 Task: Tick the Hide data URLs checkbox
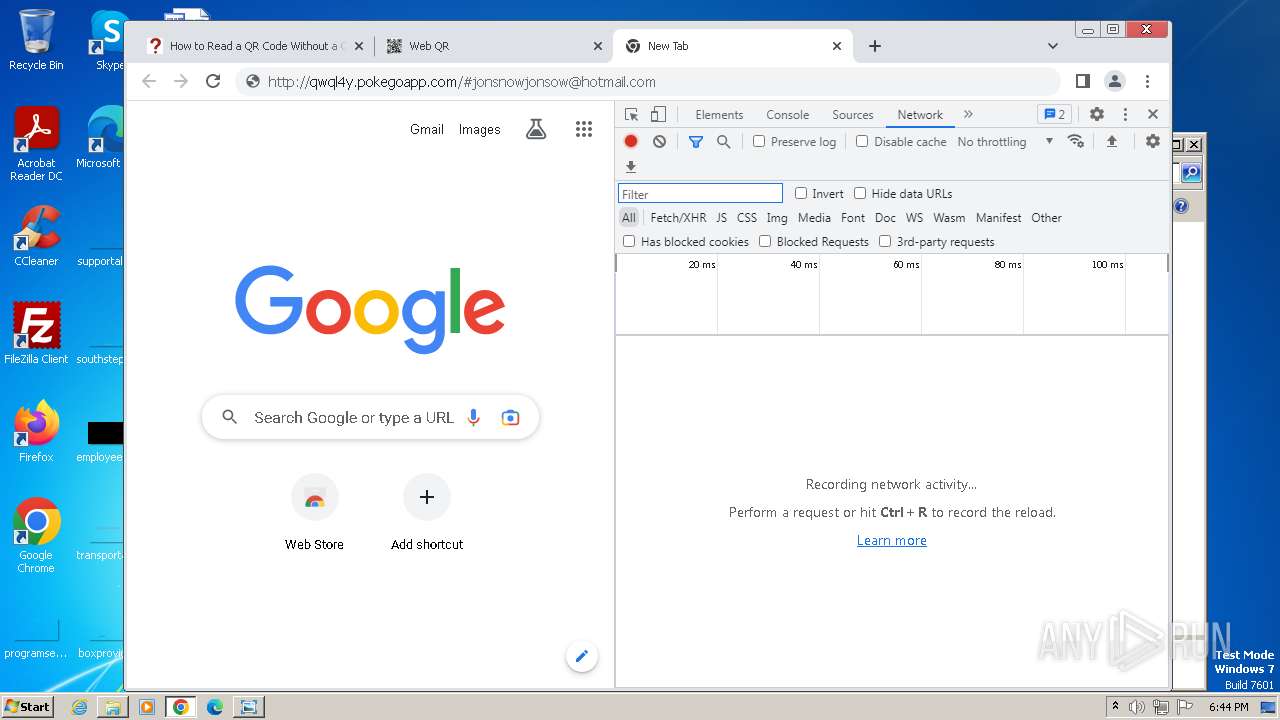[x=860, y=193]
